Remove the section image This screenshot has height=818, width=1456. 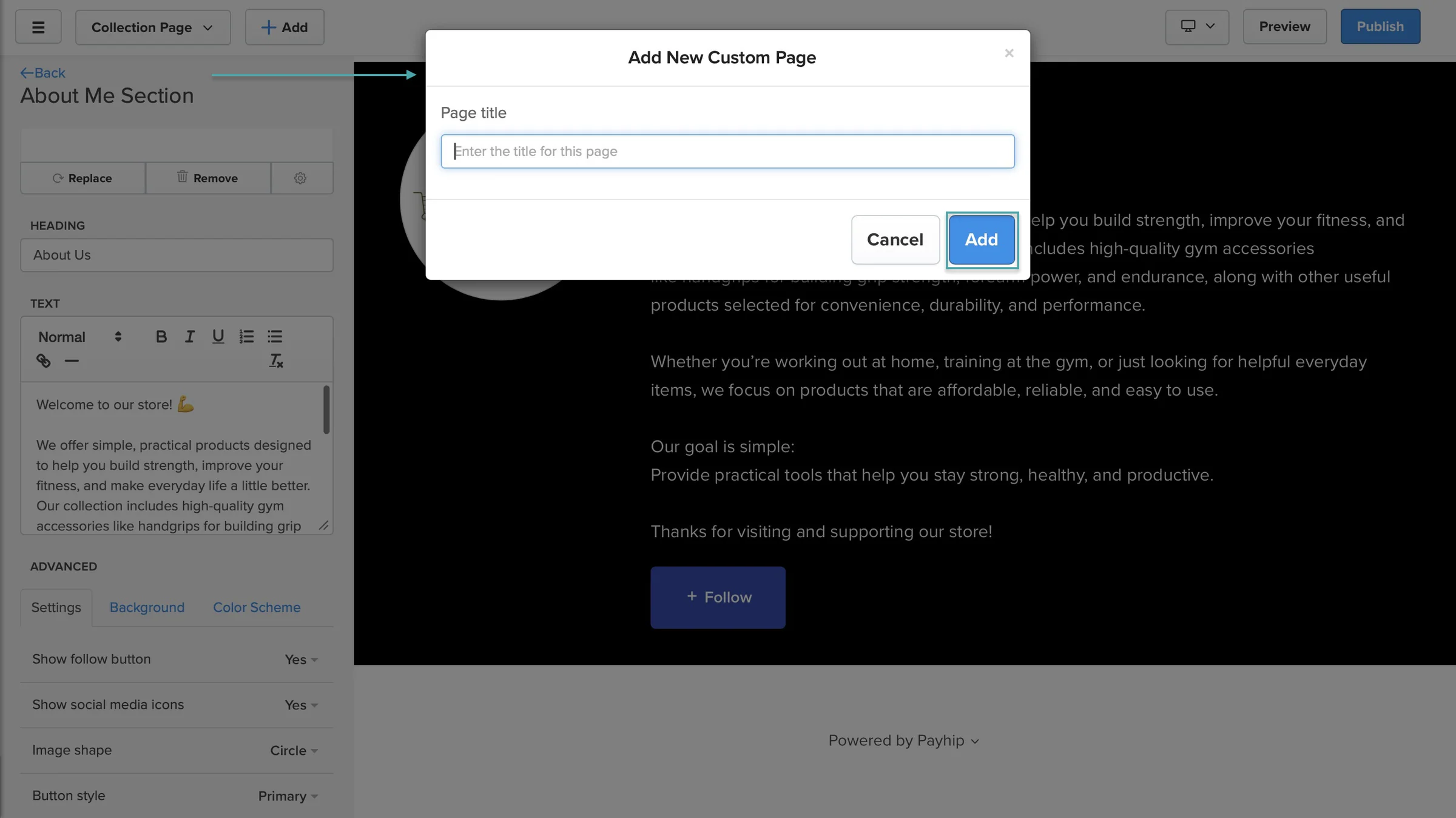[208, 178]
